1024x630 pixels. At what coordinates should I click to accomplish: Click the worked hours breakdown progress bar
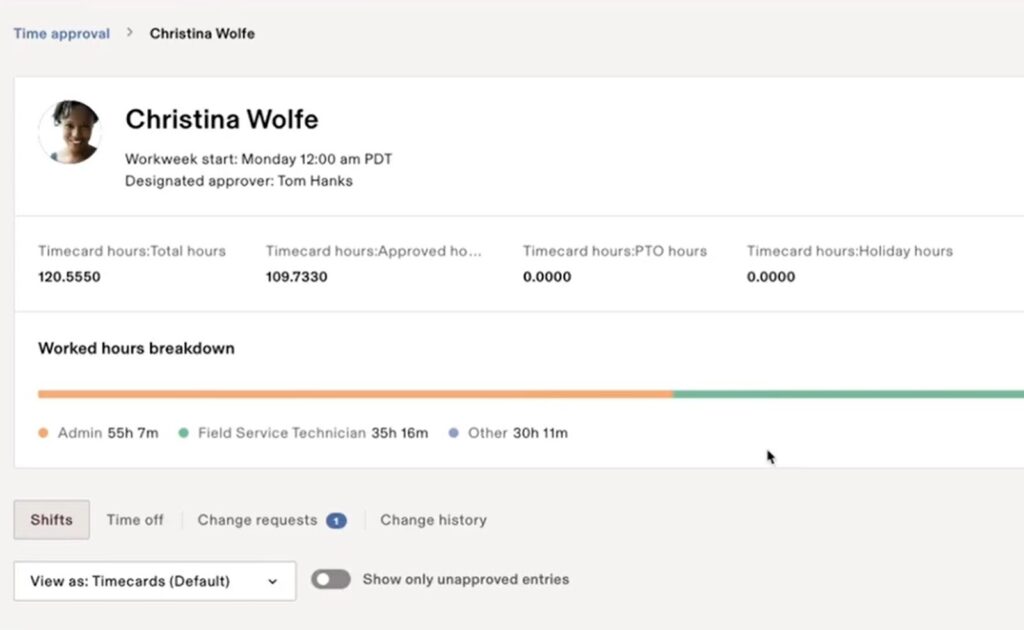500,393
